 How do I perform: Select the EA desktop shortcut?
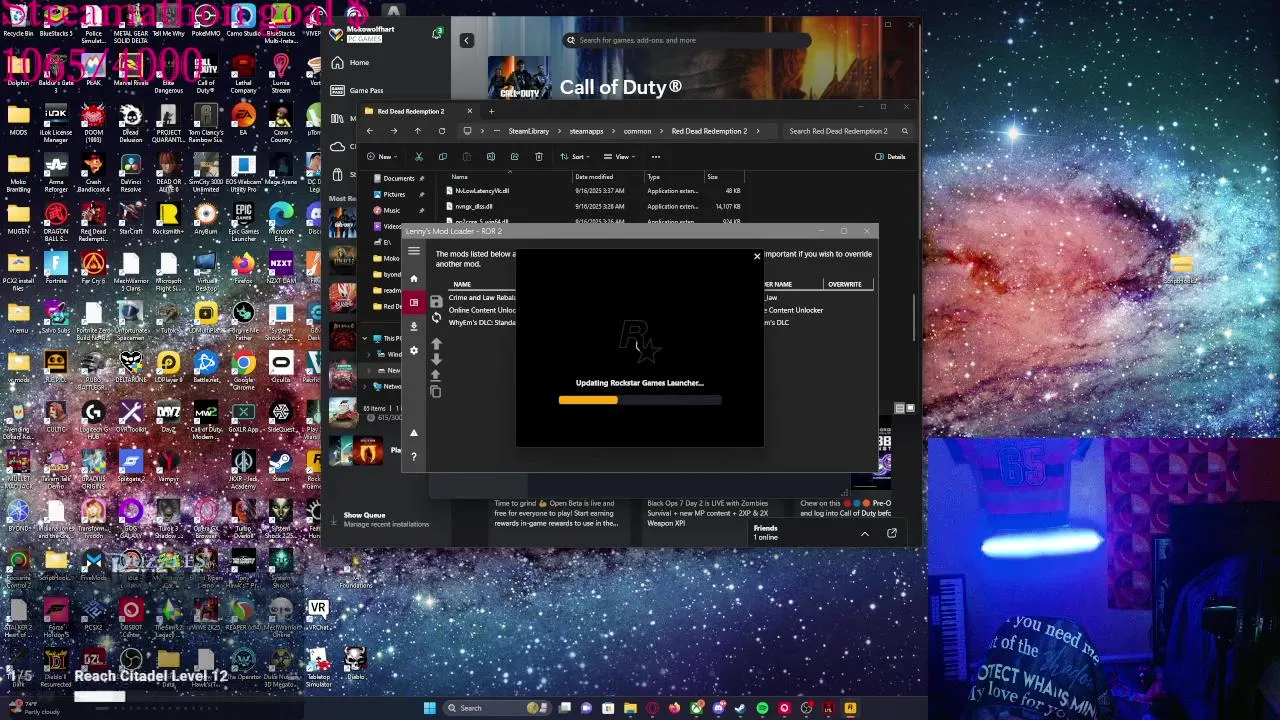pos(243,120)
